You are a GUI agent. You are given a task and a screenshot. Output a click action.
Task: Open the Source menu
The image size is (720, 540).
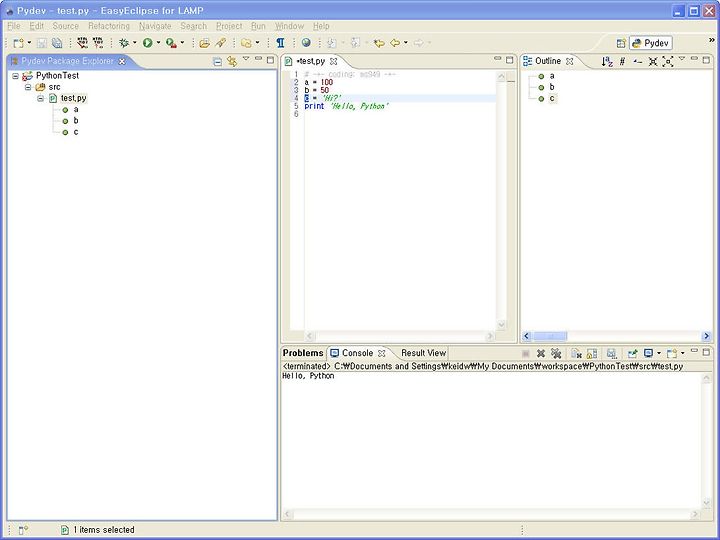[x=66, y=26]
